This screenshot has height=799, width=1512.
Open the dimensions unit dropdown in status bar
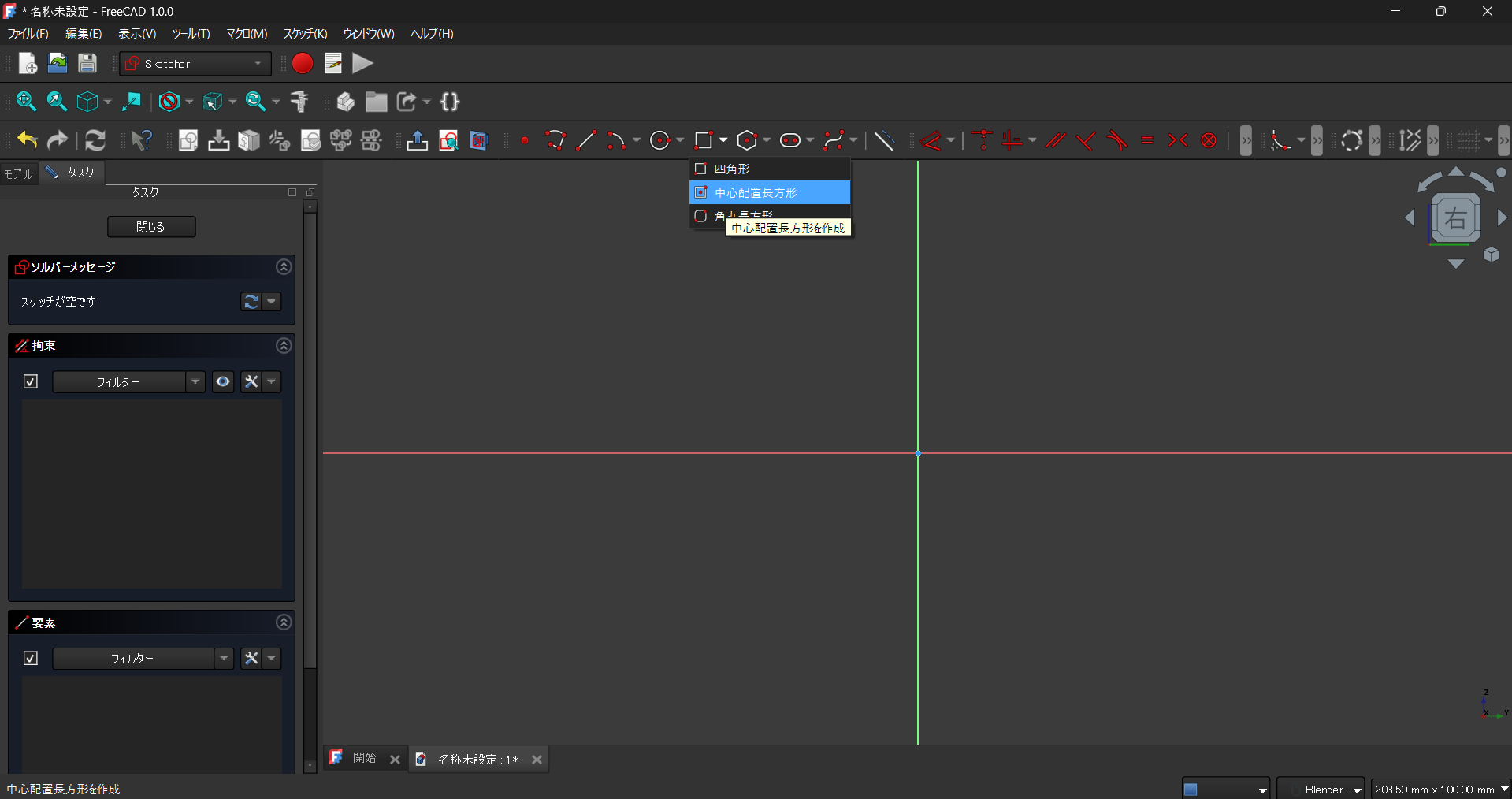1440,789
